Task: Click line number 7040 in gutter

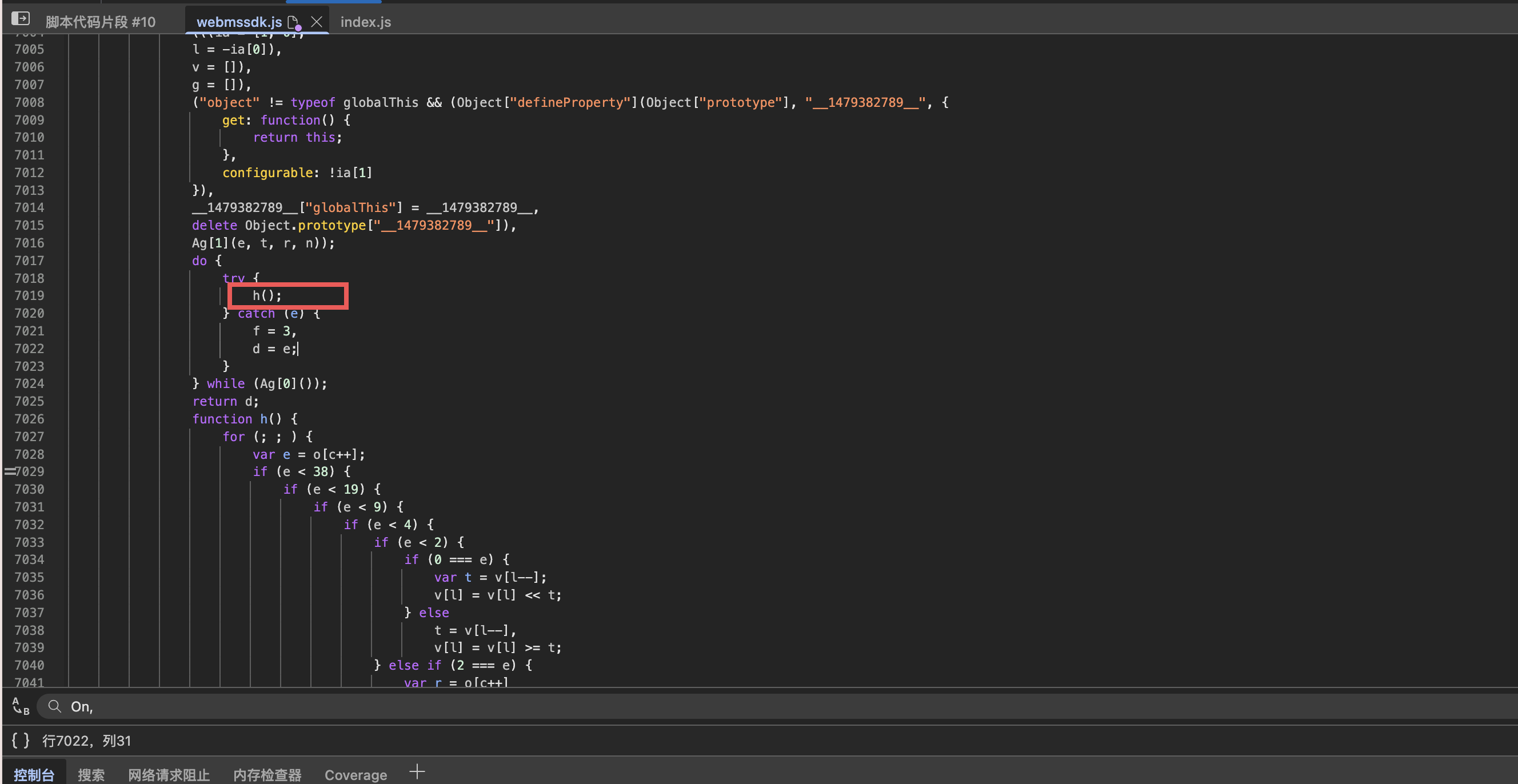Action: pyautogui.click(x=30, y=665)
